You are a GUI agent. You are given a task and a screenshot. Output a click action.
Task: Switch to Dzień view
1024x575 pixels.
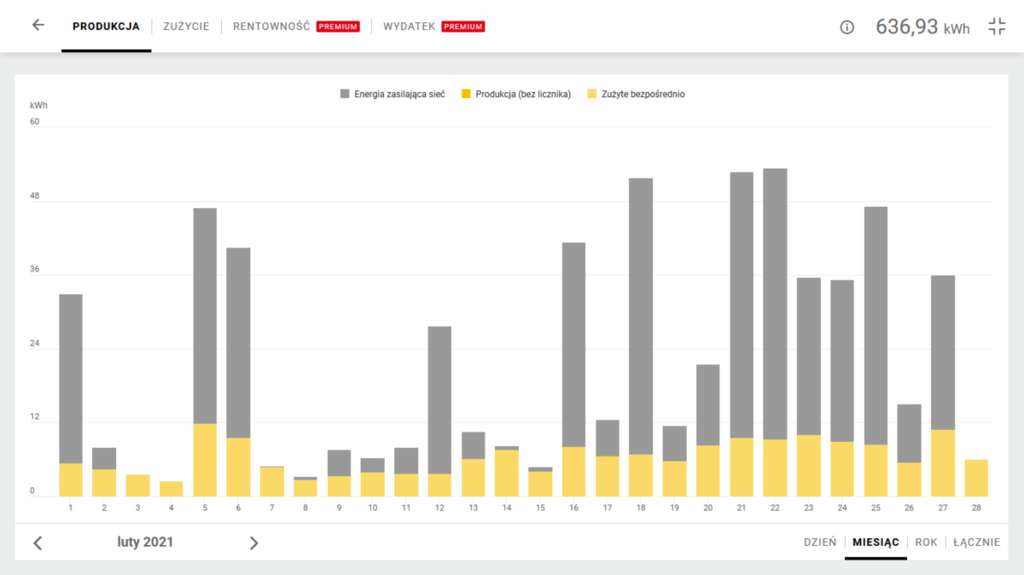[820, 542]
